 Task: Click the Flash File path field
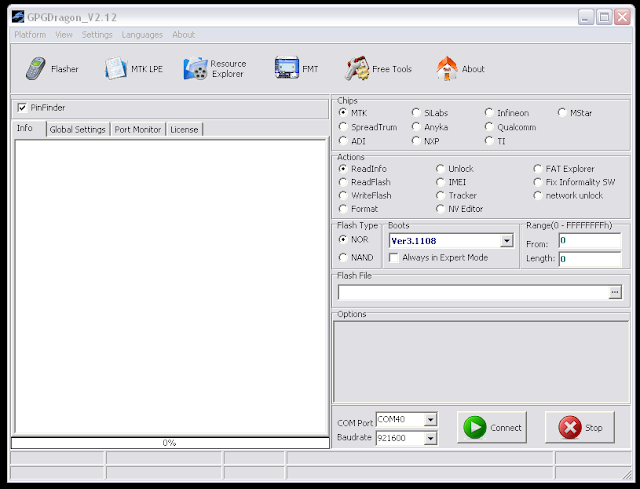pos(473,292)
